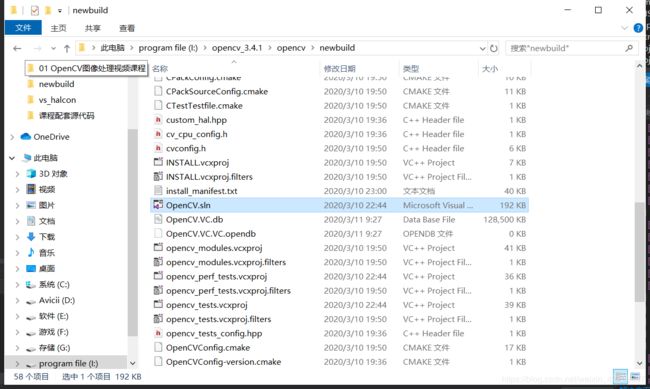
Task: Select file name opencv_tests.vcxproj
Action: 206,305
